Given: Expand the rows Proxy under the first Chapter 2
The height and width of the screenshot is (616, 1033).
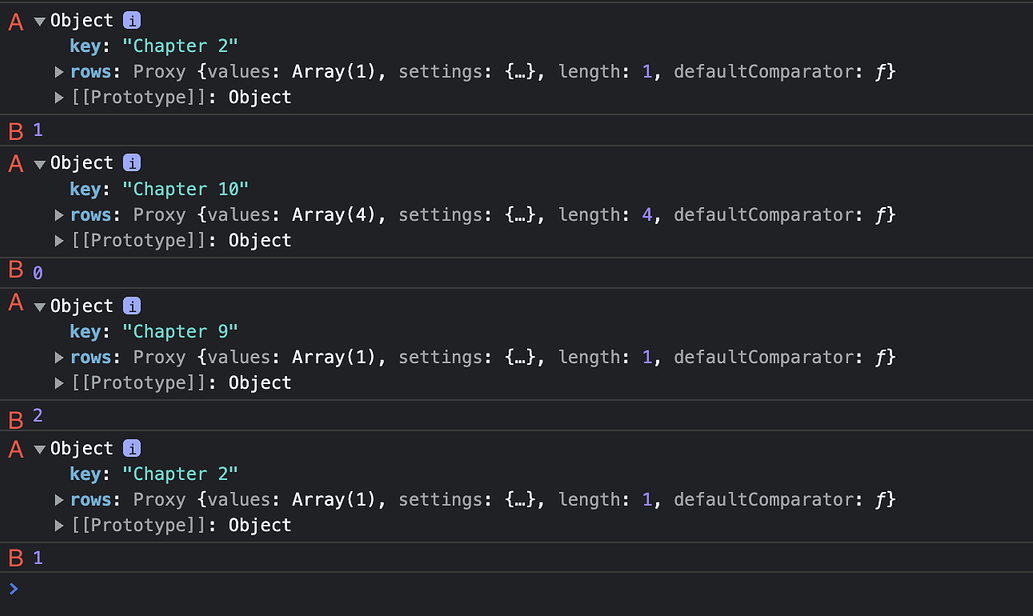Looking at the screenshot, I should (59, 71).
